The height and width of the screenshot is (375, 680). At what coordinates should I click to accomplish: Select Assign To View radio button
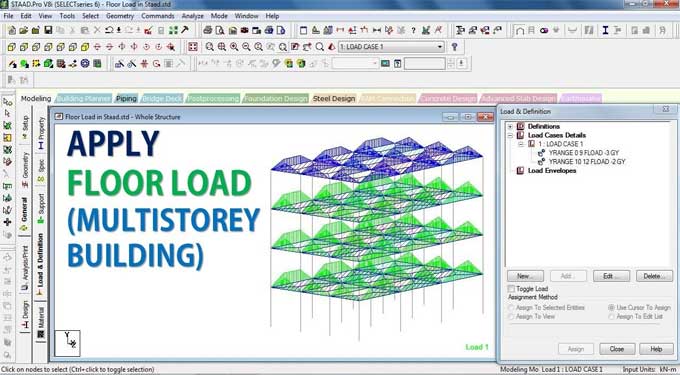point(511,317)
